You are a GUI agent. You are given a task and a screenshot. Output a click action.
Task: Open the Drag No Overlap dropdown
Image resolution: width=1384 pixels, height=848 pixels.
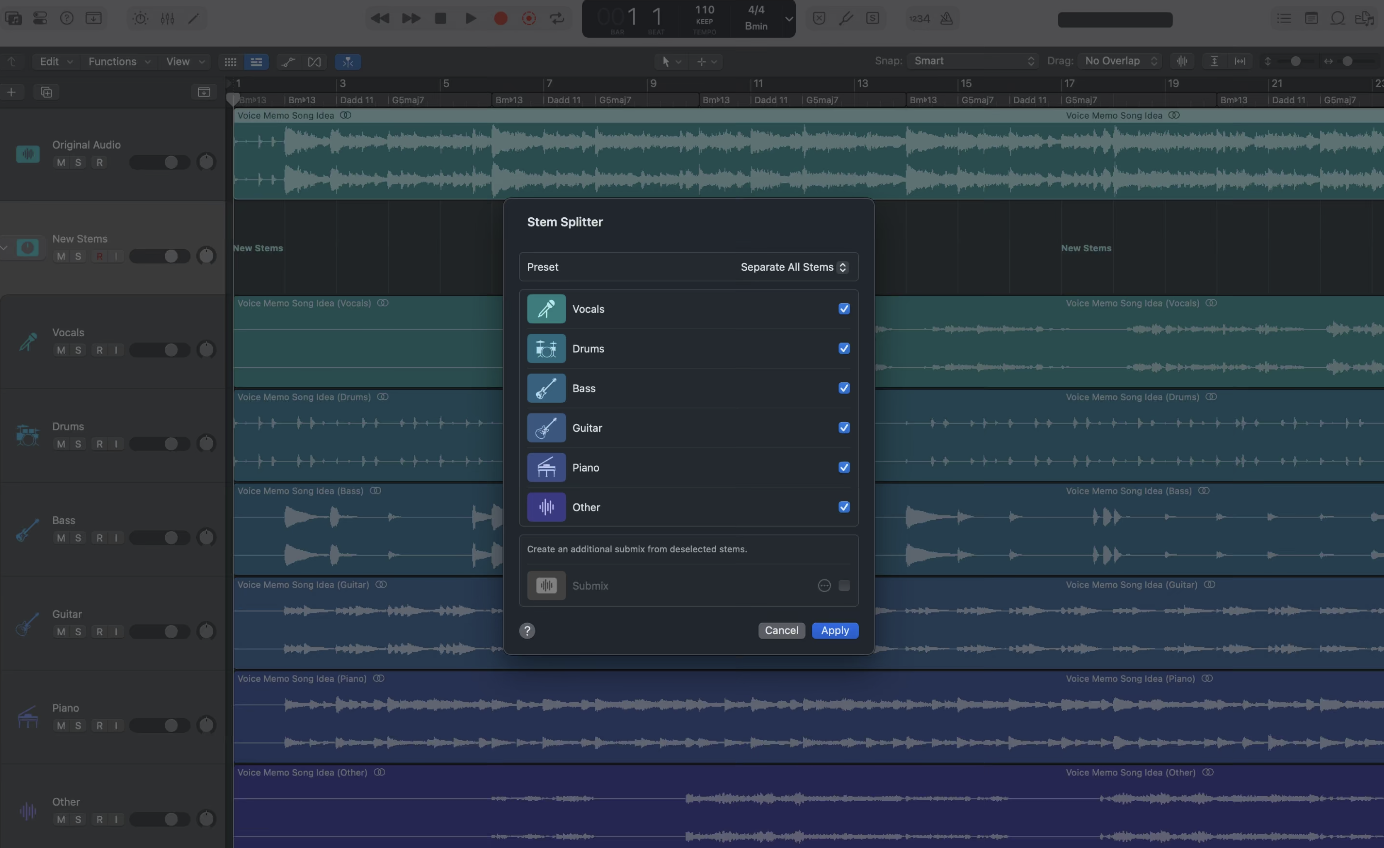tap(1120, 61)
